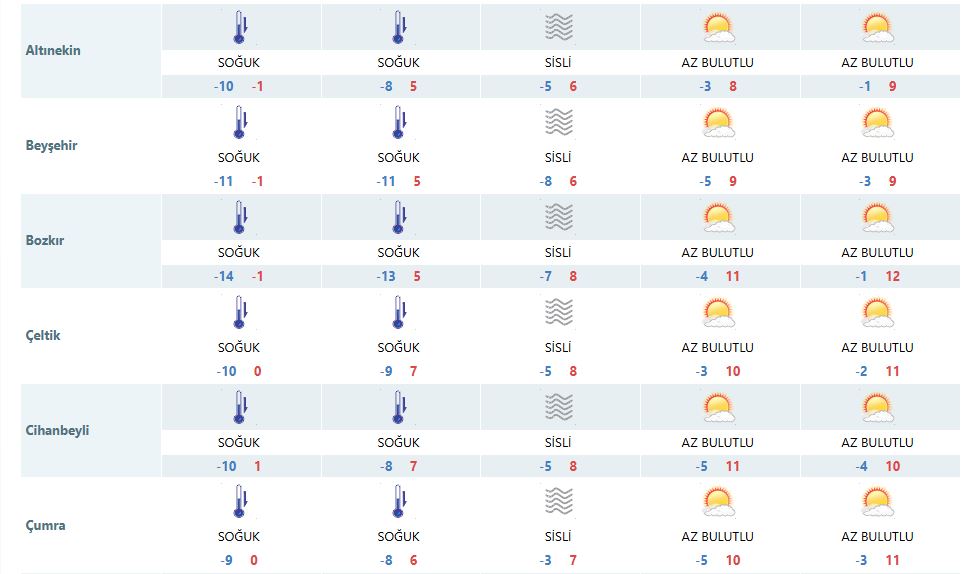
Task: Select the Çeltik district name
Action: coord(42,335)
